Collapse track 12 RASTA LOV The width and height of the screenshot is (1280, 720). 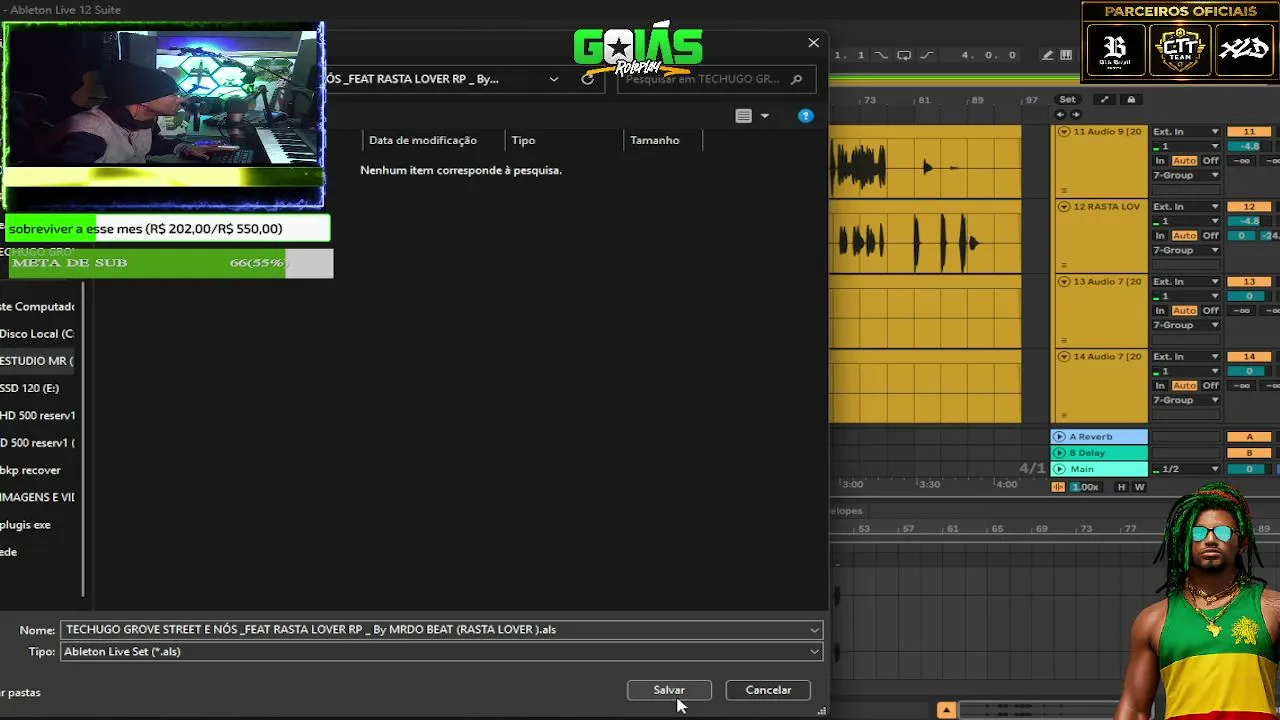pos(1063,207)
